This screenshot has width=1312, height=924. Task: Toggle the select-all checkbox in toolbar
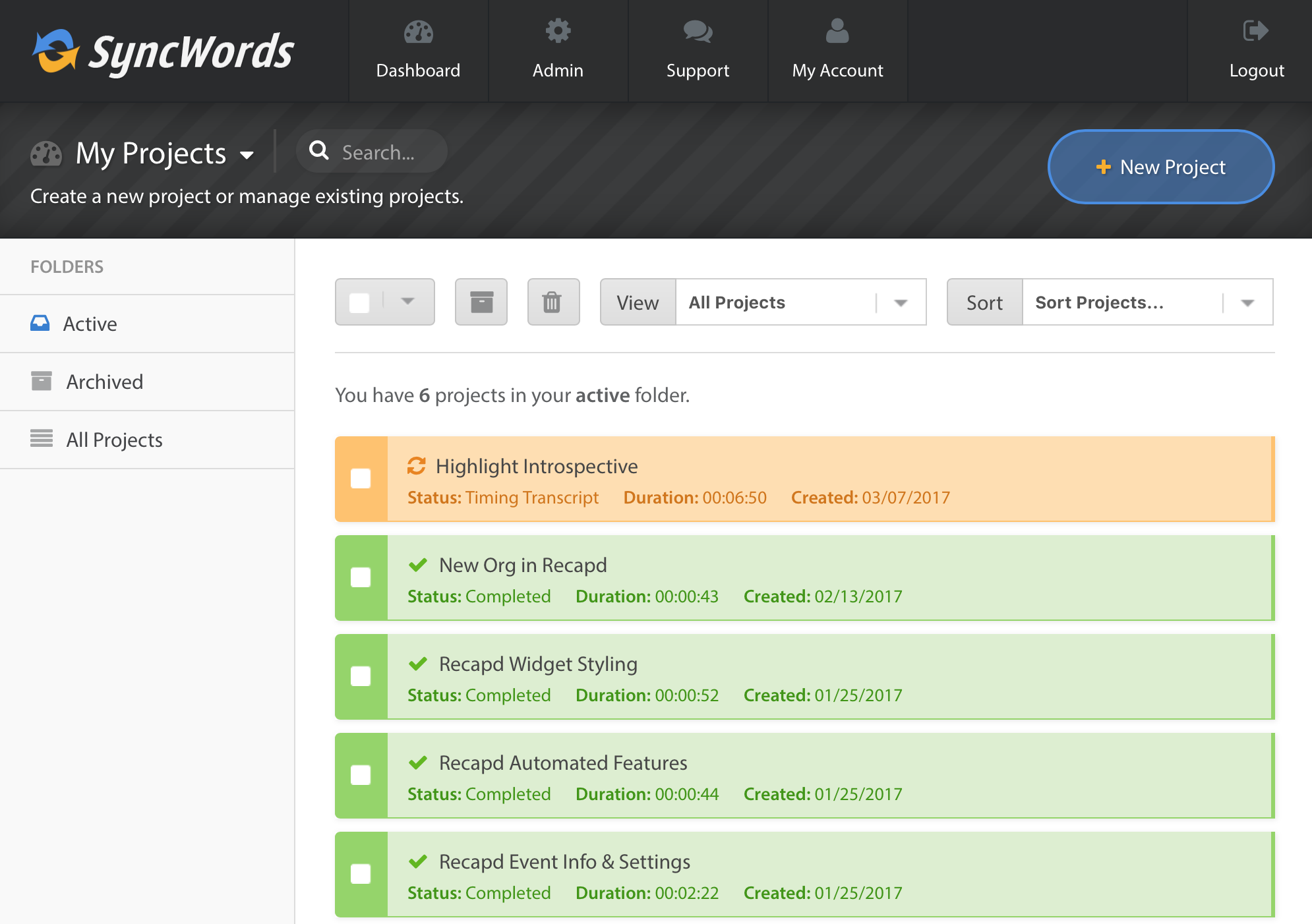359,303
